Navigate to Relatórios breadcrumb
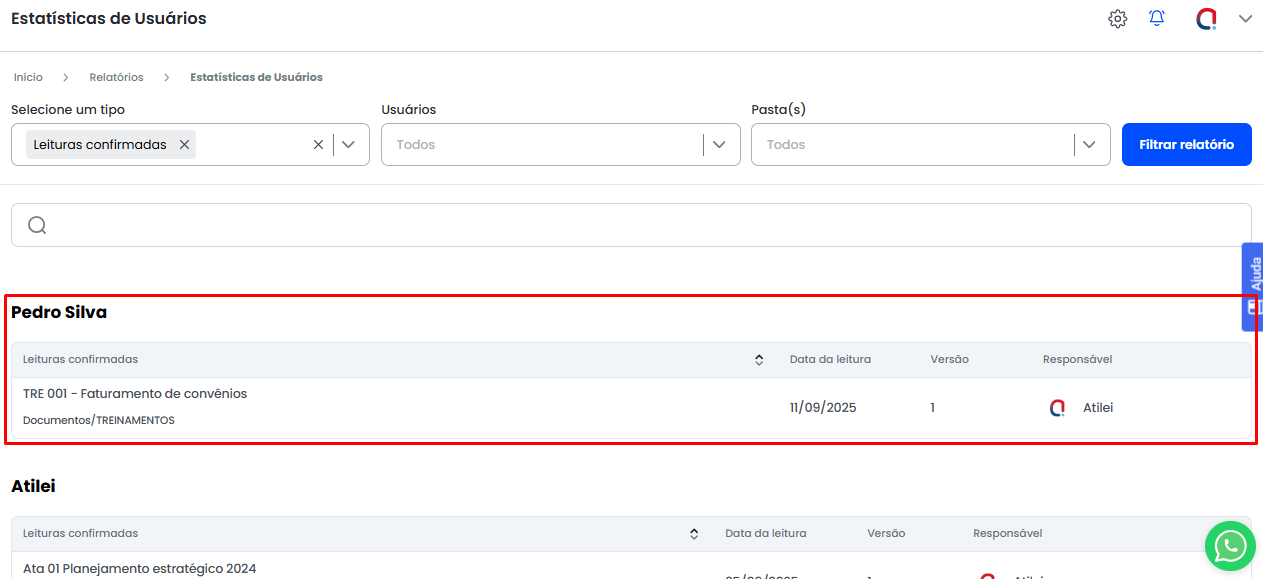The image size is (1263, 579). pyautogui.click(x=116, y=77)
